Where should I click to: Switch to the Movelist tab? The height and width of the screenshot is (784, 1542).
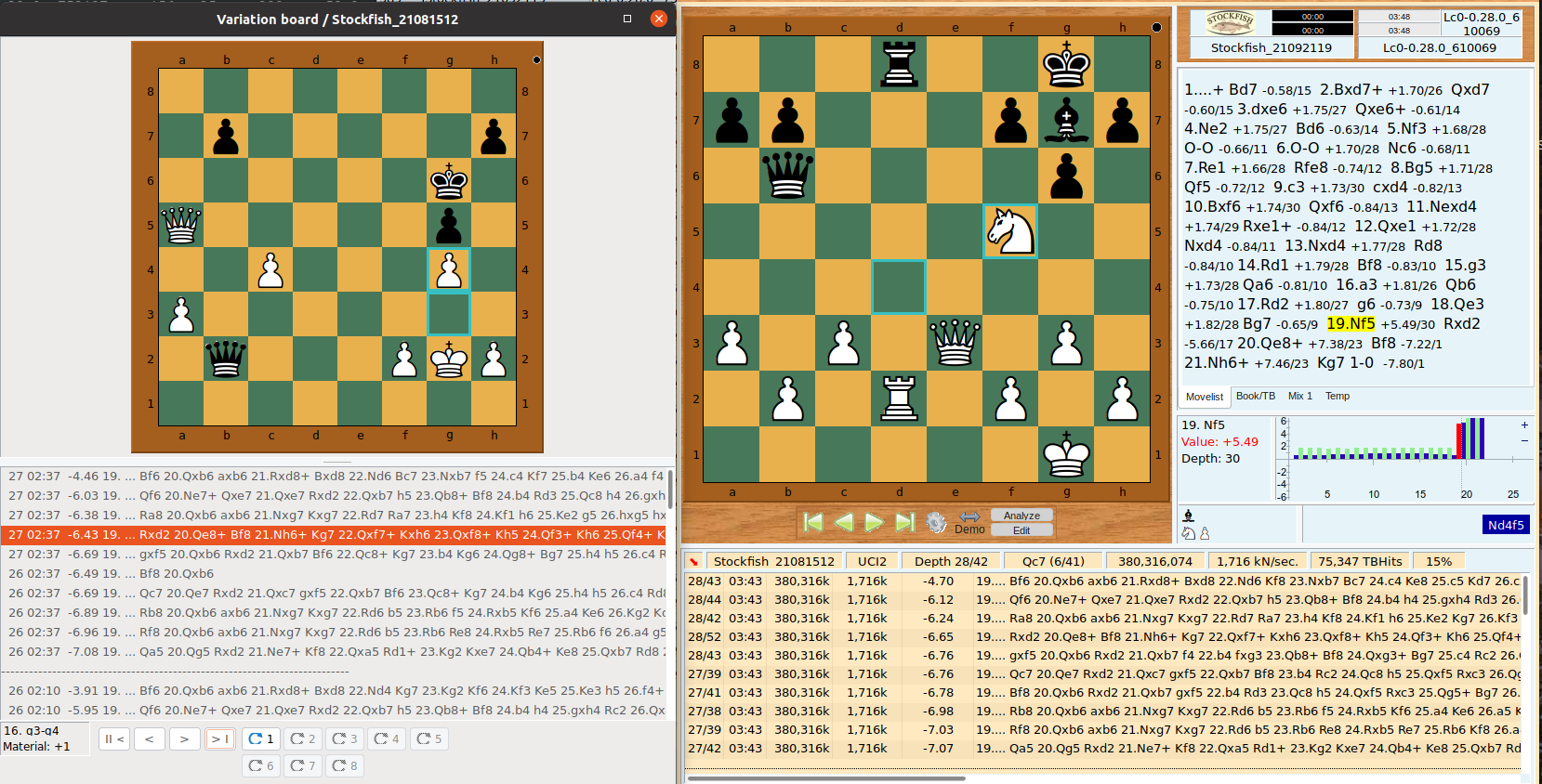pos(1205,397)
